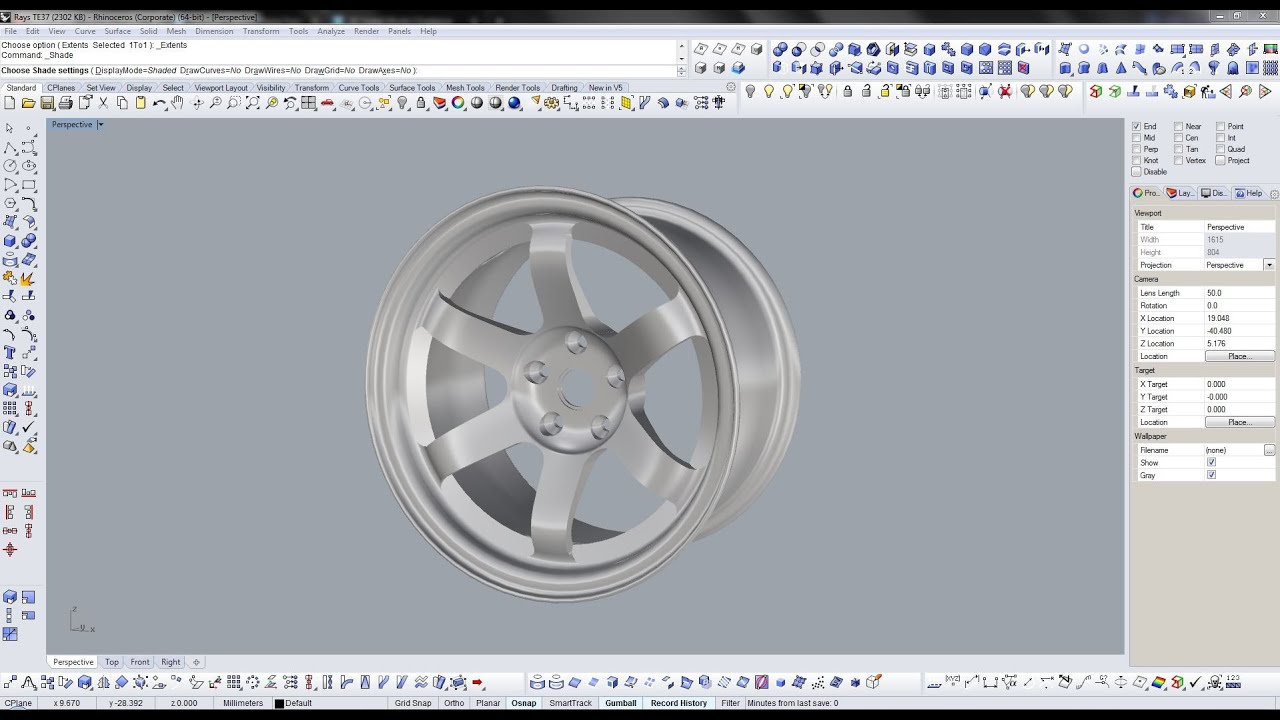1280x720 pixels.
Task: Select the Polyline tool in left sidebar
Action: coord(10,147)
